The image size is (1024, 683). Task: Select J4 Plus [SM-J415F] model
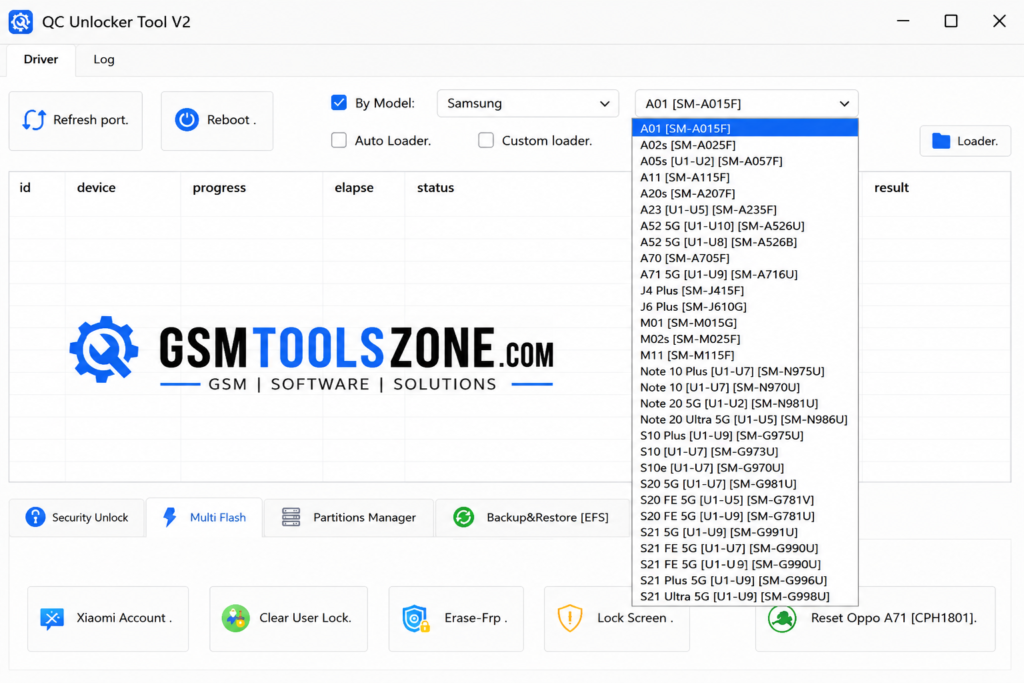[x=745, y=291]
